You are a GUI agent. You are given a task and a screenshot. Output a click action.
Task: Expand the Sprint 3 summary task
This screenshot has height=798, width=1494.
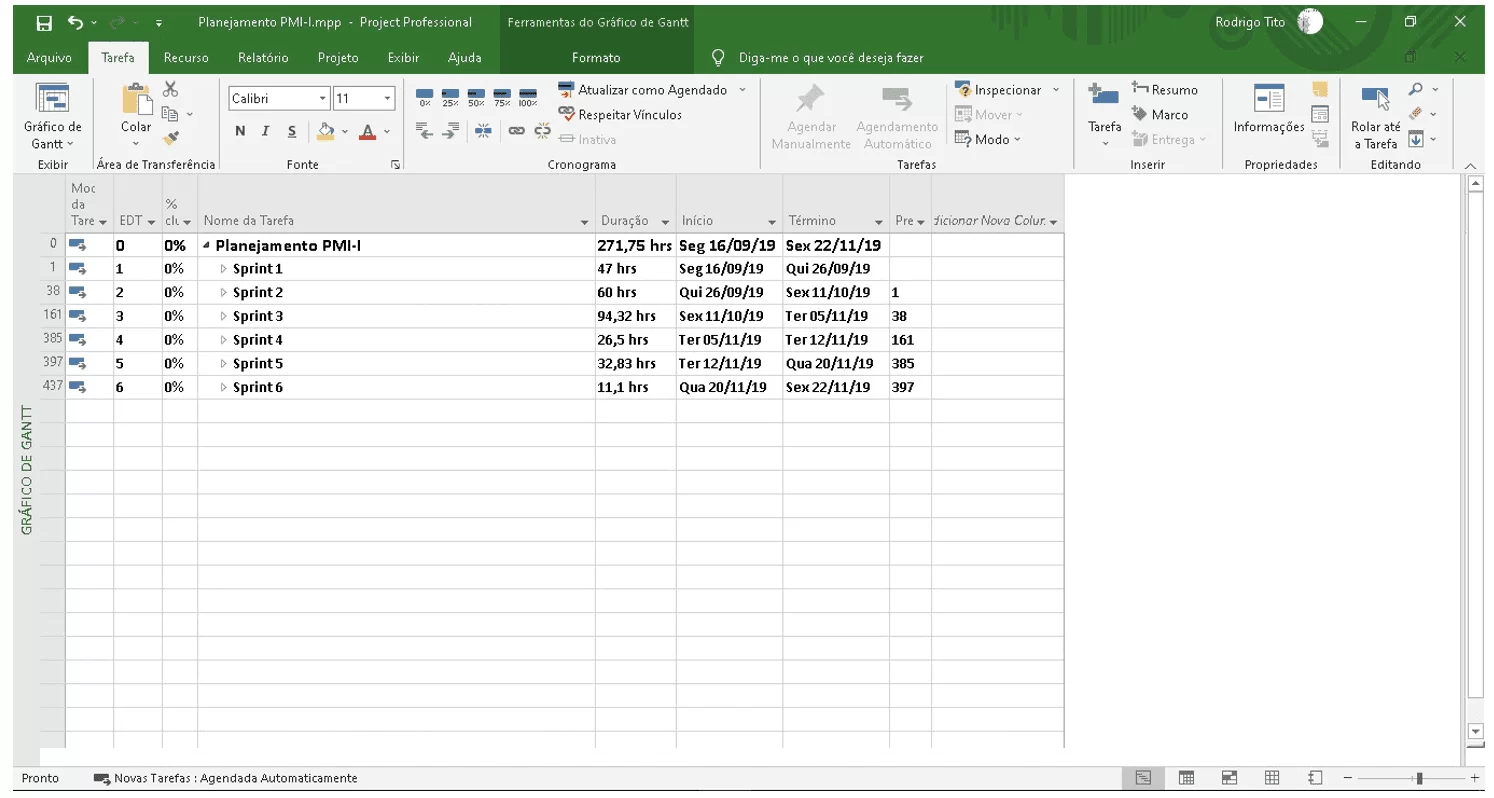point(224,317)
